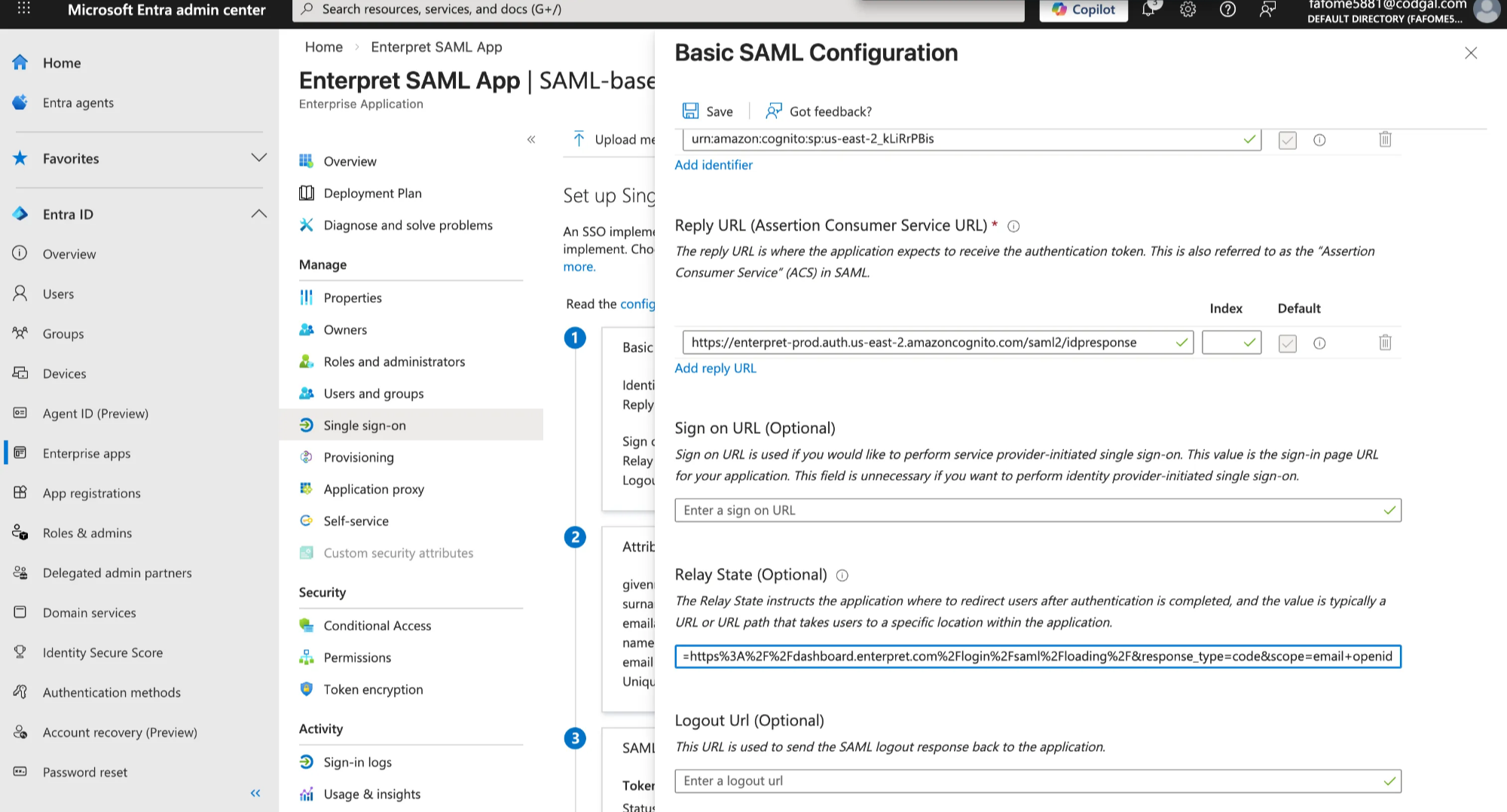Click the sign on URL input field
This screenshot has height=812, width=1507.
(x=1038, y=511)
